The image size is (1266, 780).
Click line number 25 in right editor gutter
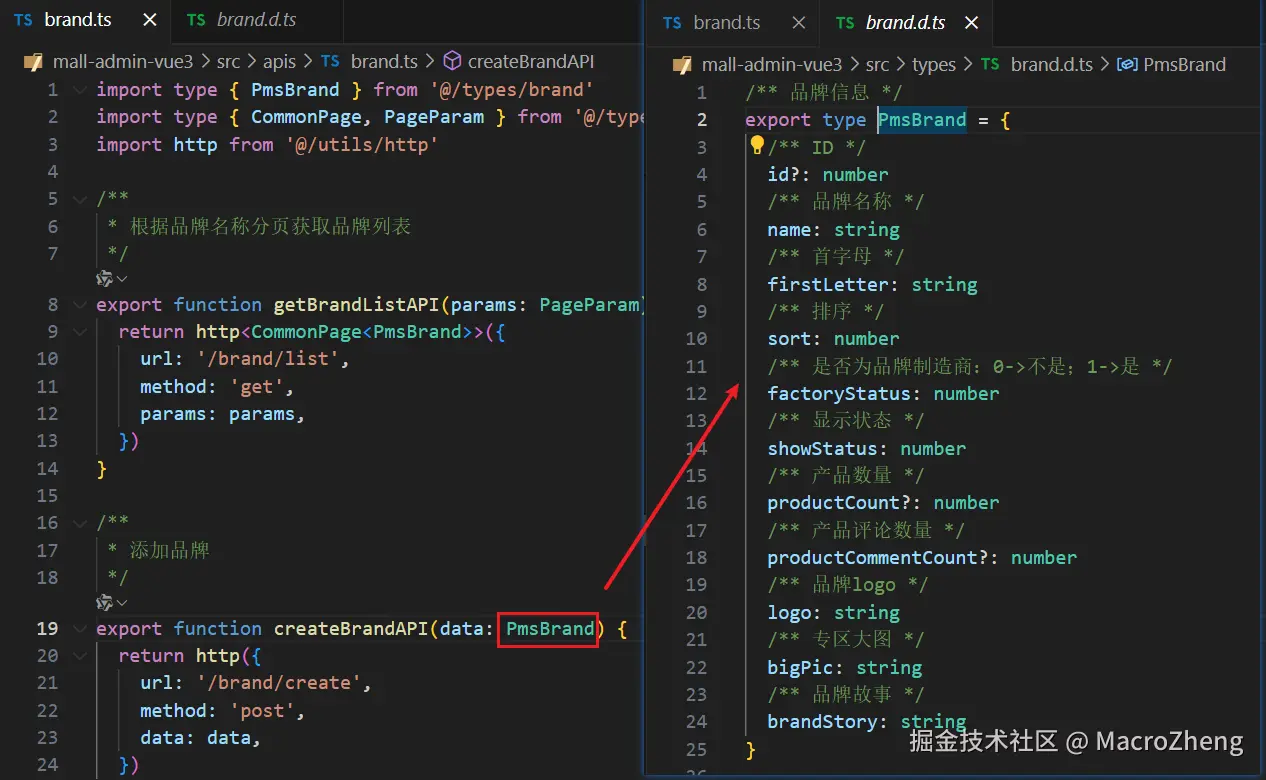point(696,748)
